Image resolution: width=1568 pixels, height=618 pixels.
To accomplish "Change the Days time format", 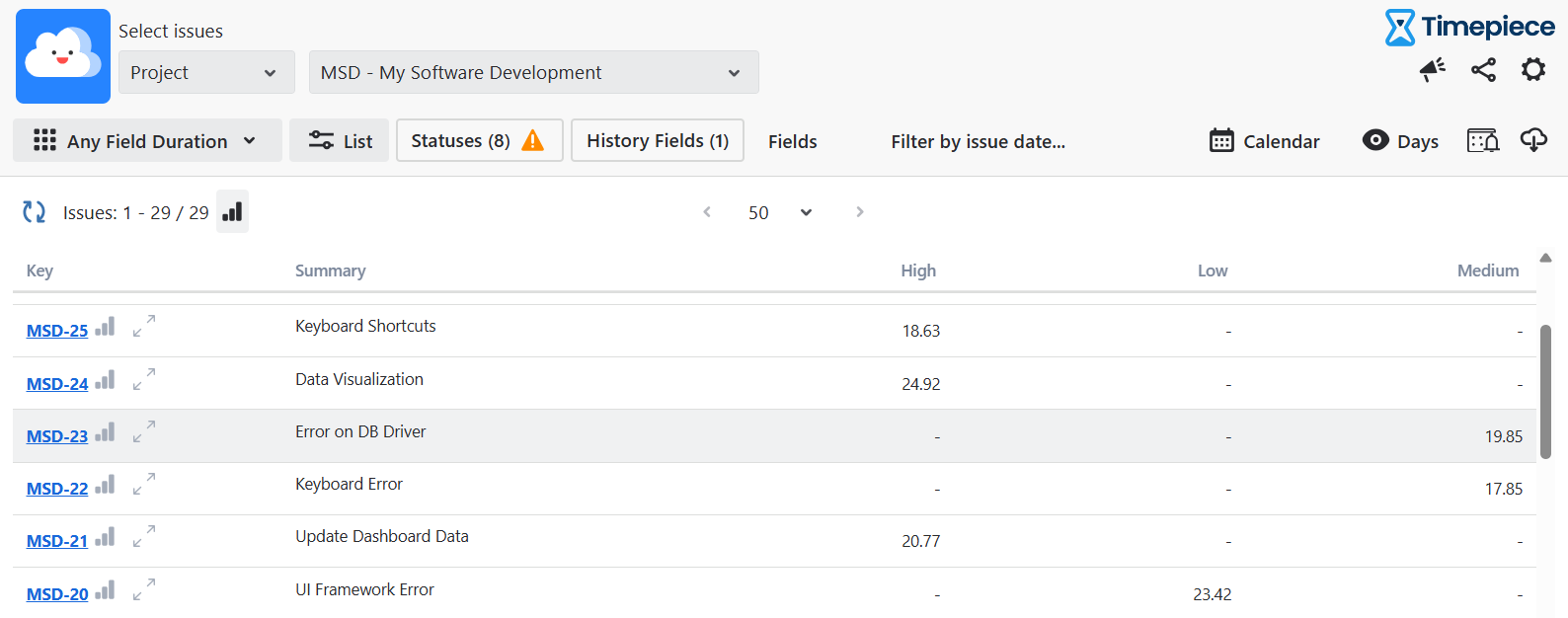I will click(1400, 140).
